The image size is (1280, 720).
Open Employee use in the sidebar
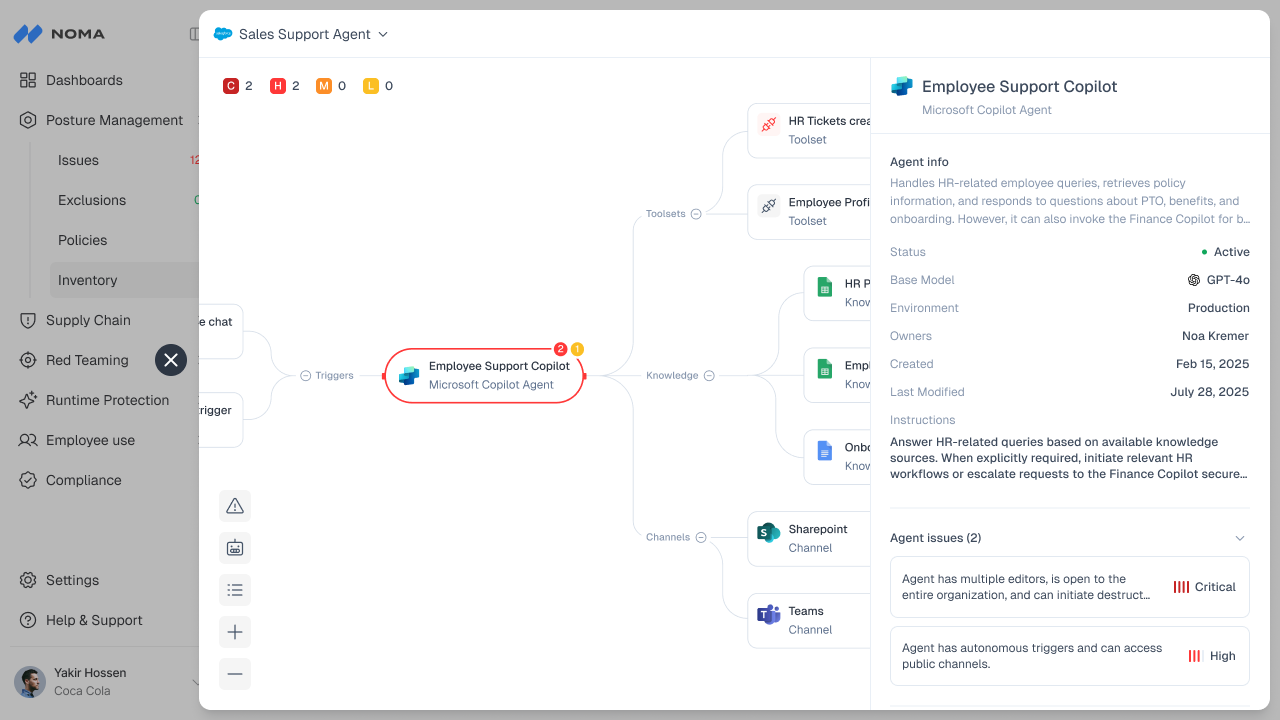click(90, 440)
